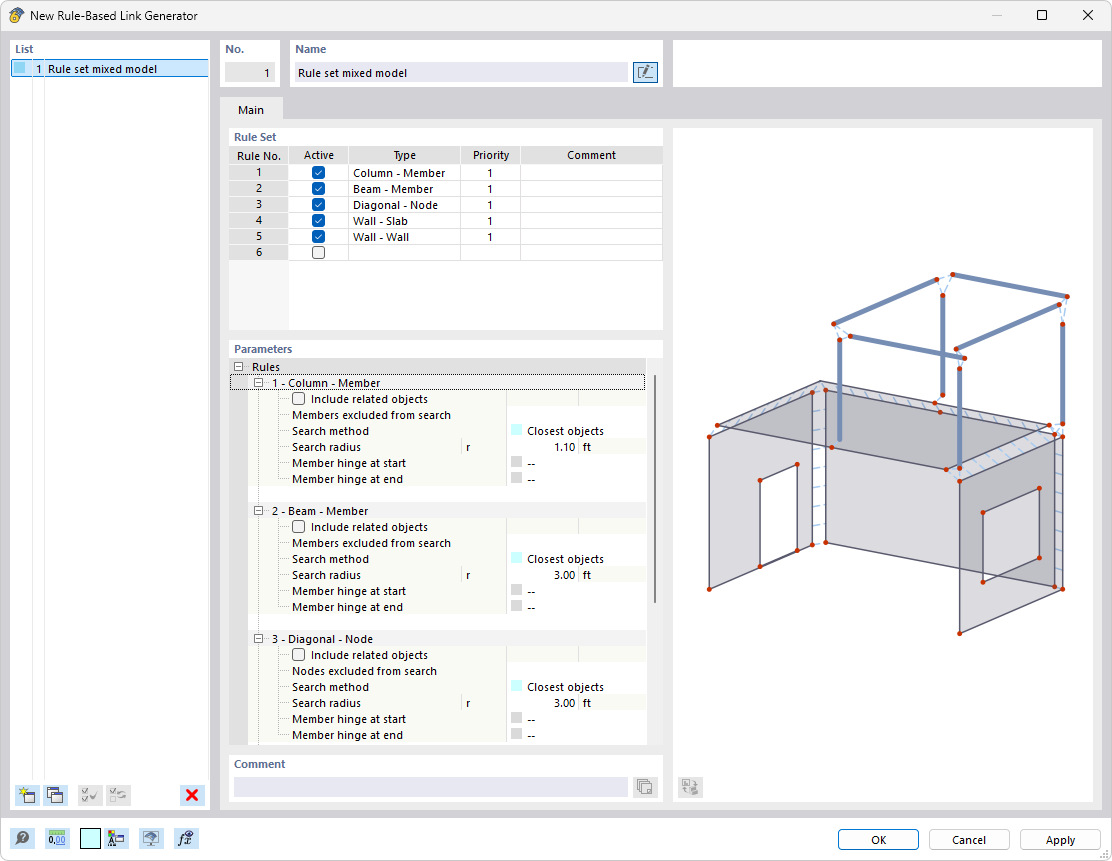Click the Copy rule set icon below the list

coord(55,795)
